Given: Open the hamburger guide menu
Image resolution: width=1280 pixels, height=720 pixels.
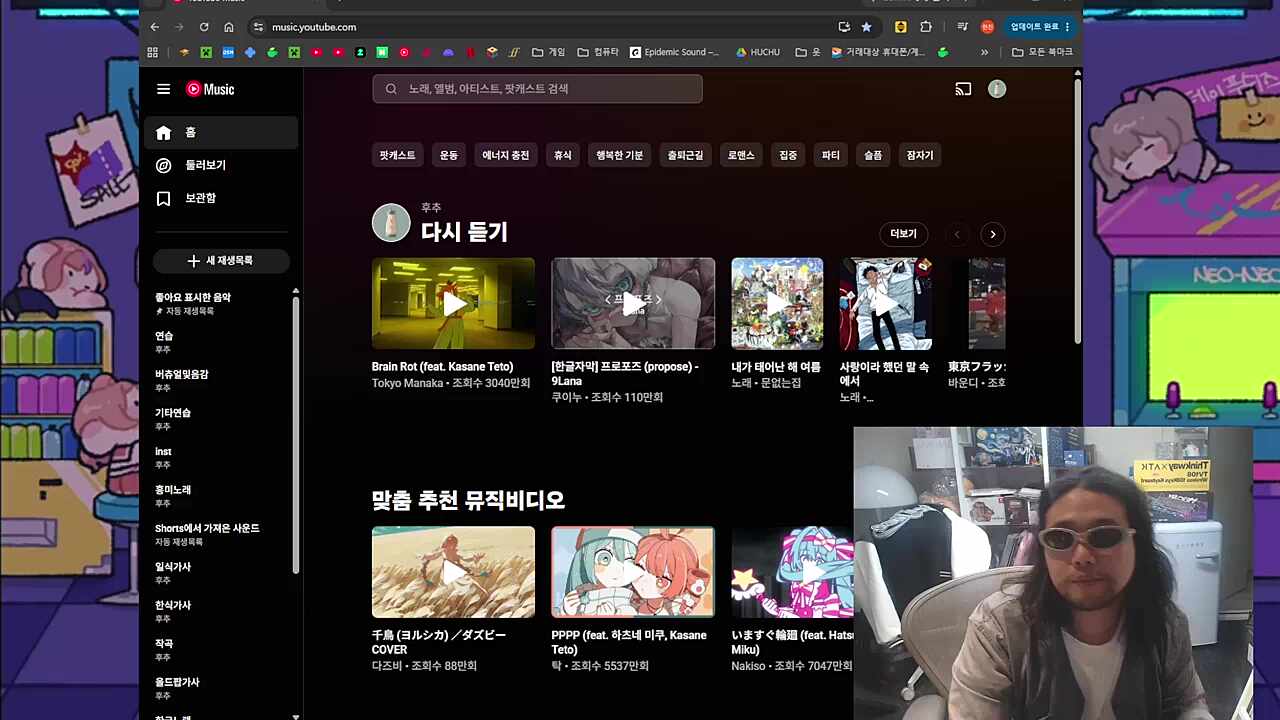Looking at the screenshot, I should point(163,89).
